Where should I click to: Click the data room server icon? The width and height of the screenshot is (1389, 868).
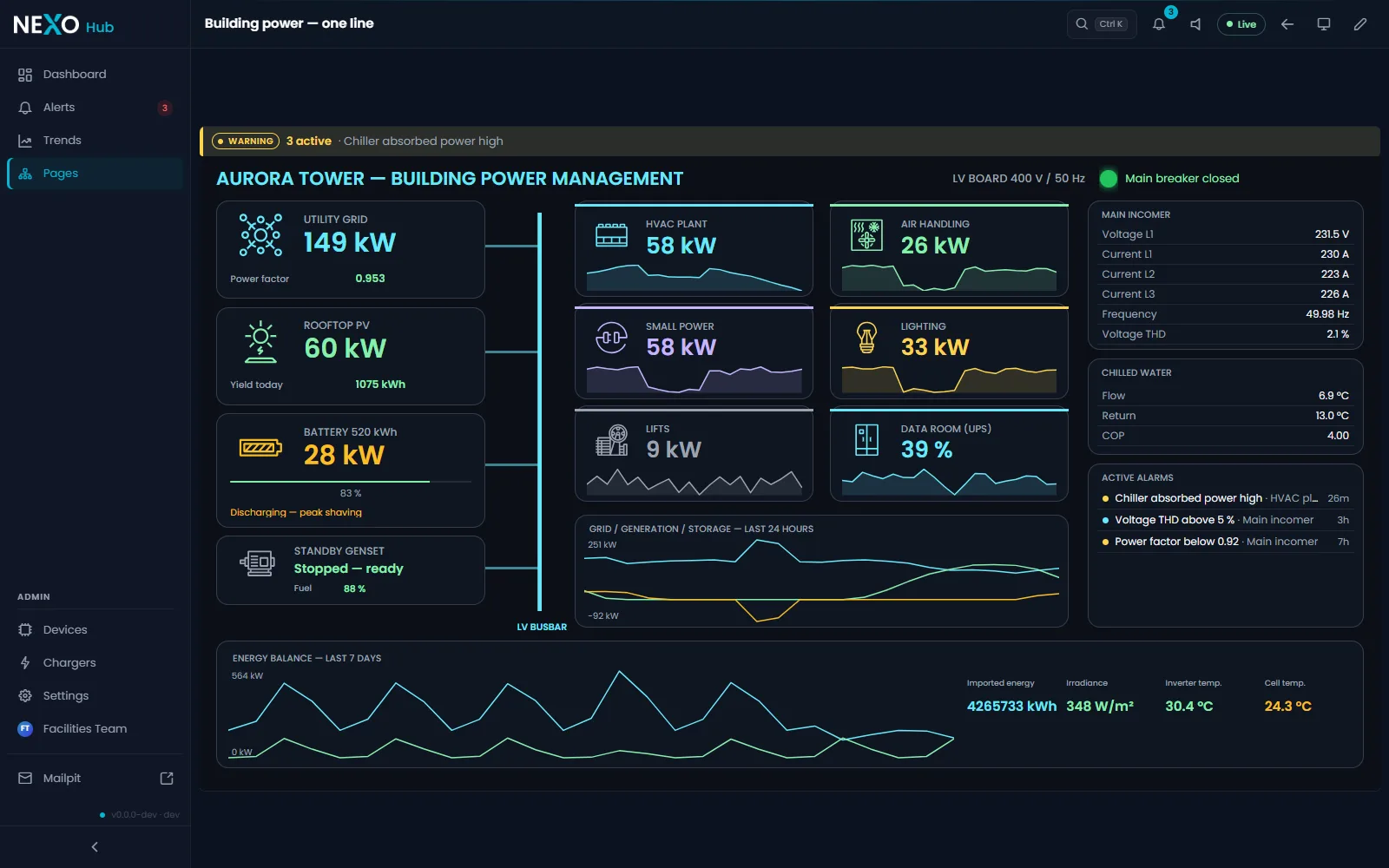pyautogui.click(x=866, y=440)
